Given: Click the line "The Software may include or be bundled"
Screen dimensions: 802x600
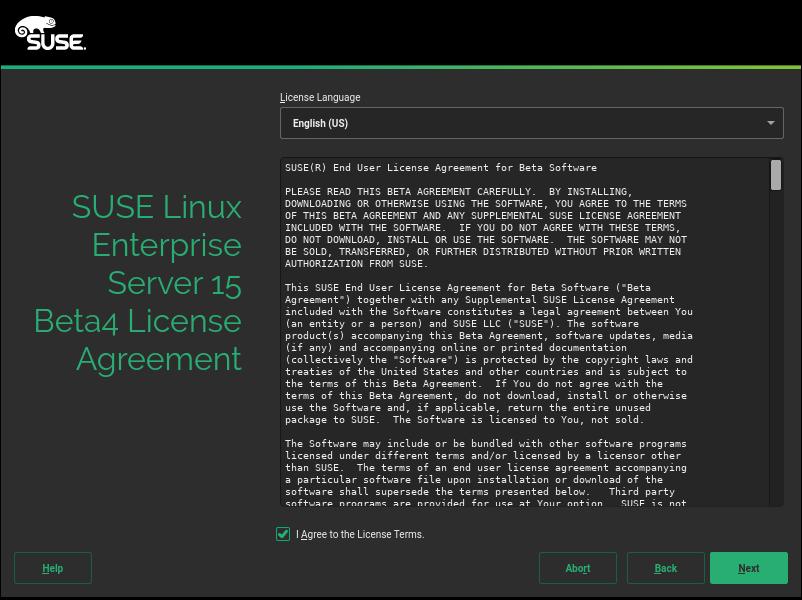Looking at the screenshot, I should pyautogui.click(x=485, y=444).
